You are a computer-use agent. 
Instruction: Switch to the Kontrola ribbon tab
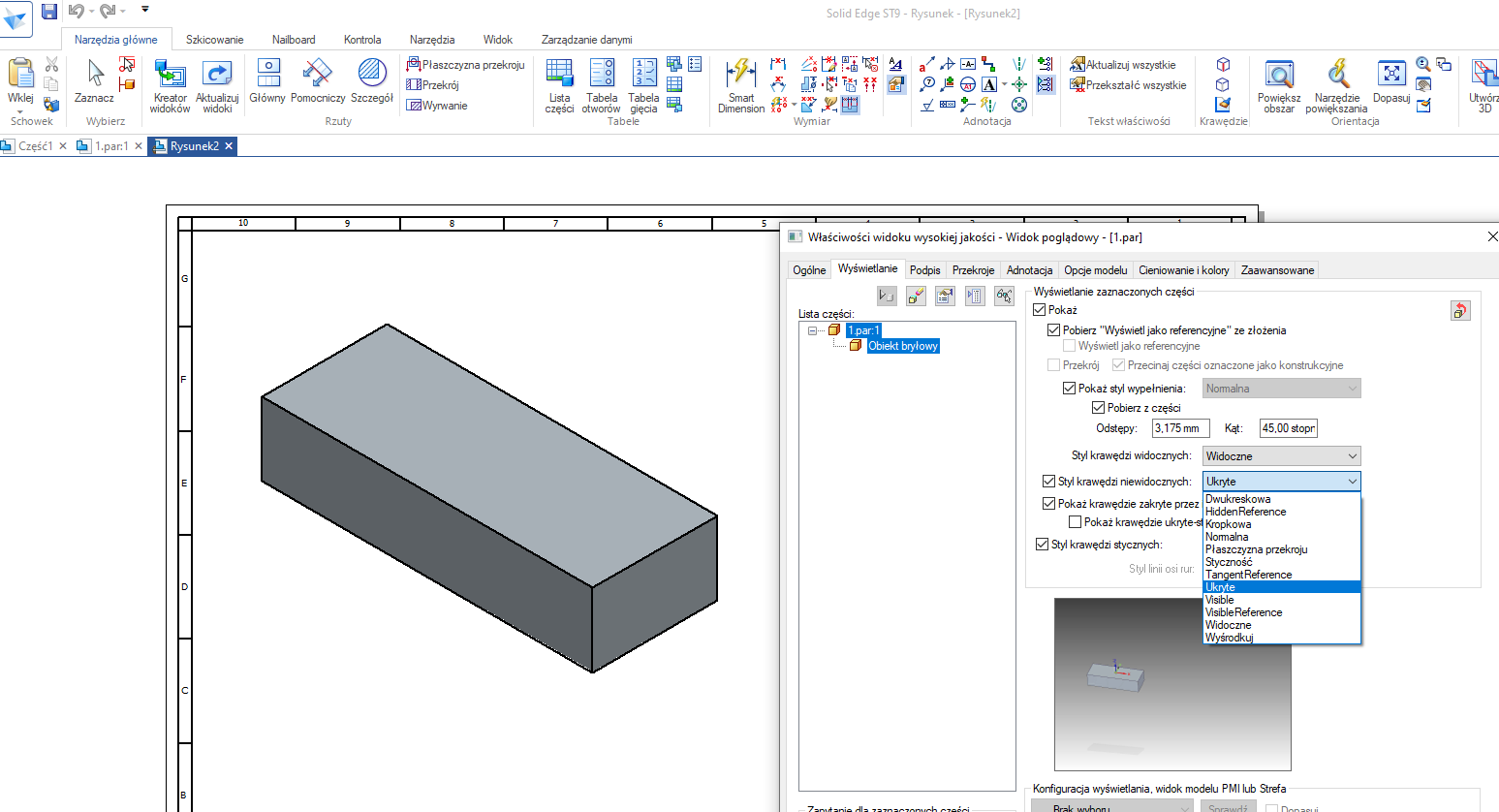click(362, 40)
